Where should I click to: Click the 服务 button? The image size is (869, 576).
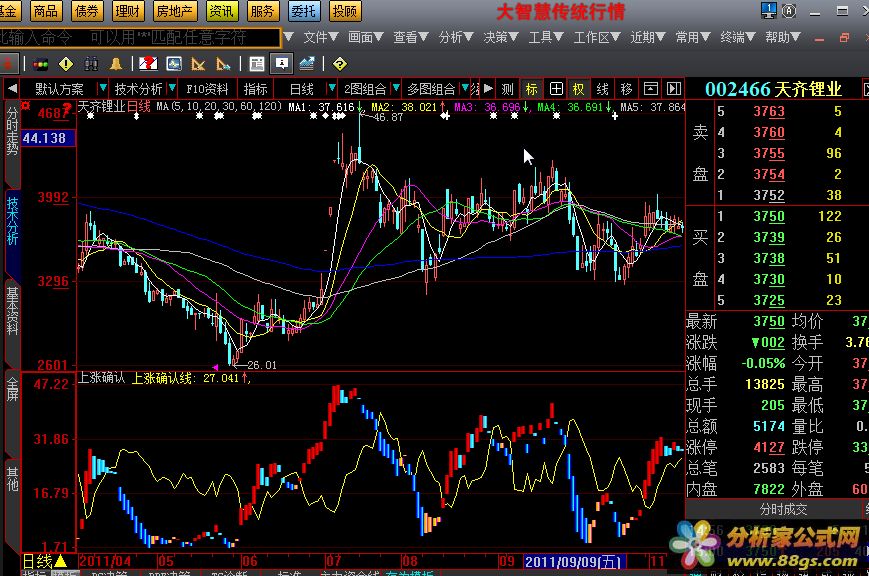262,11
